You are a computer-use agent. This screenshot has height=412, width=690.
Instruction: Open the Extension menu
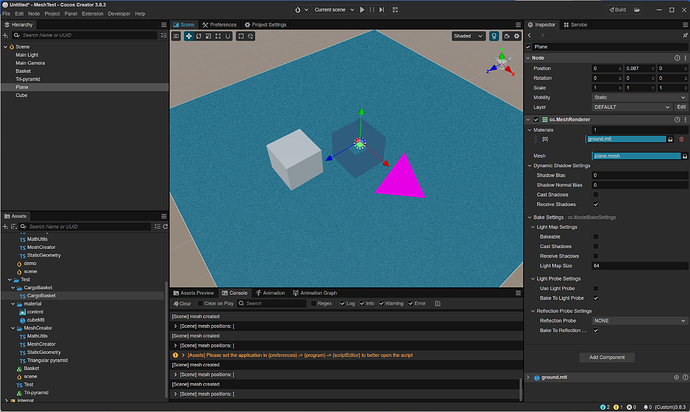point(92,14)
